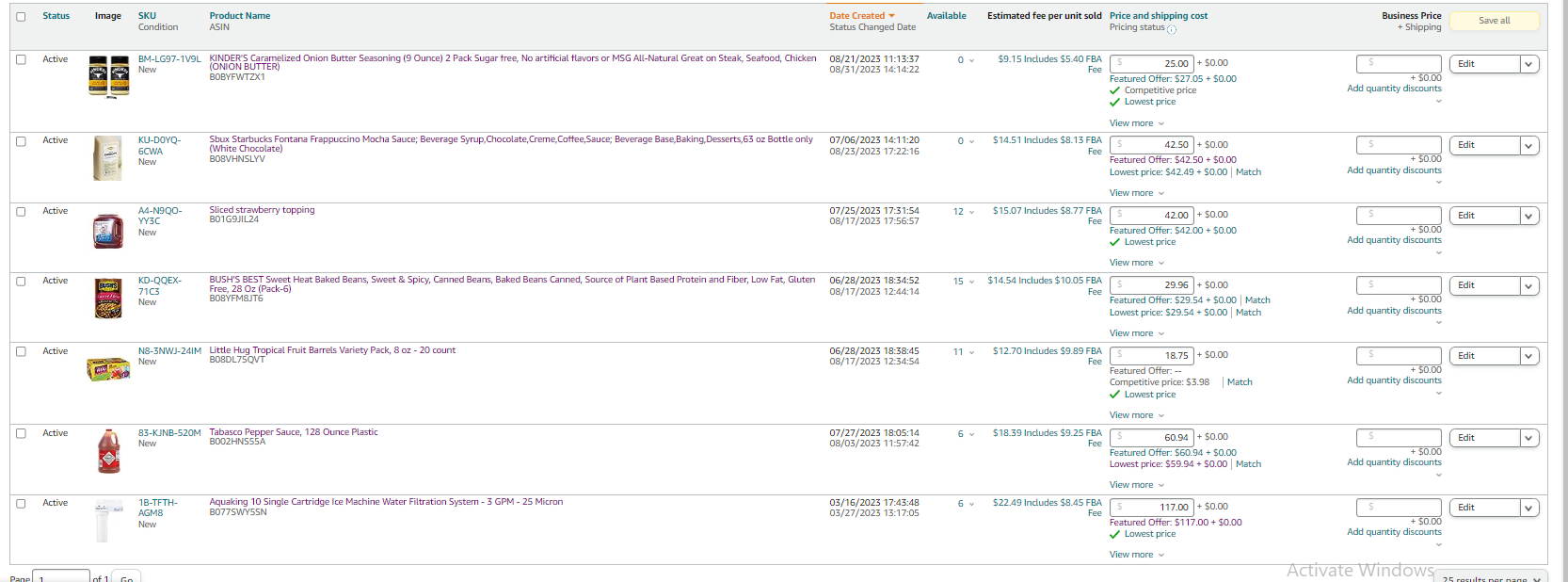Tick the select-all checkbox in table header
This screenshot has width=1568, height=582.
coord(21,17)
